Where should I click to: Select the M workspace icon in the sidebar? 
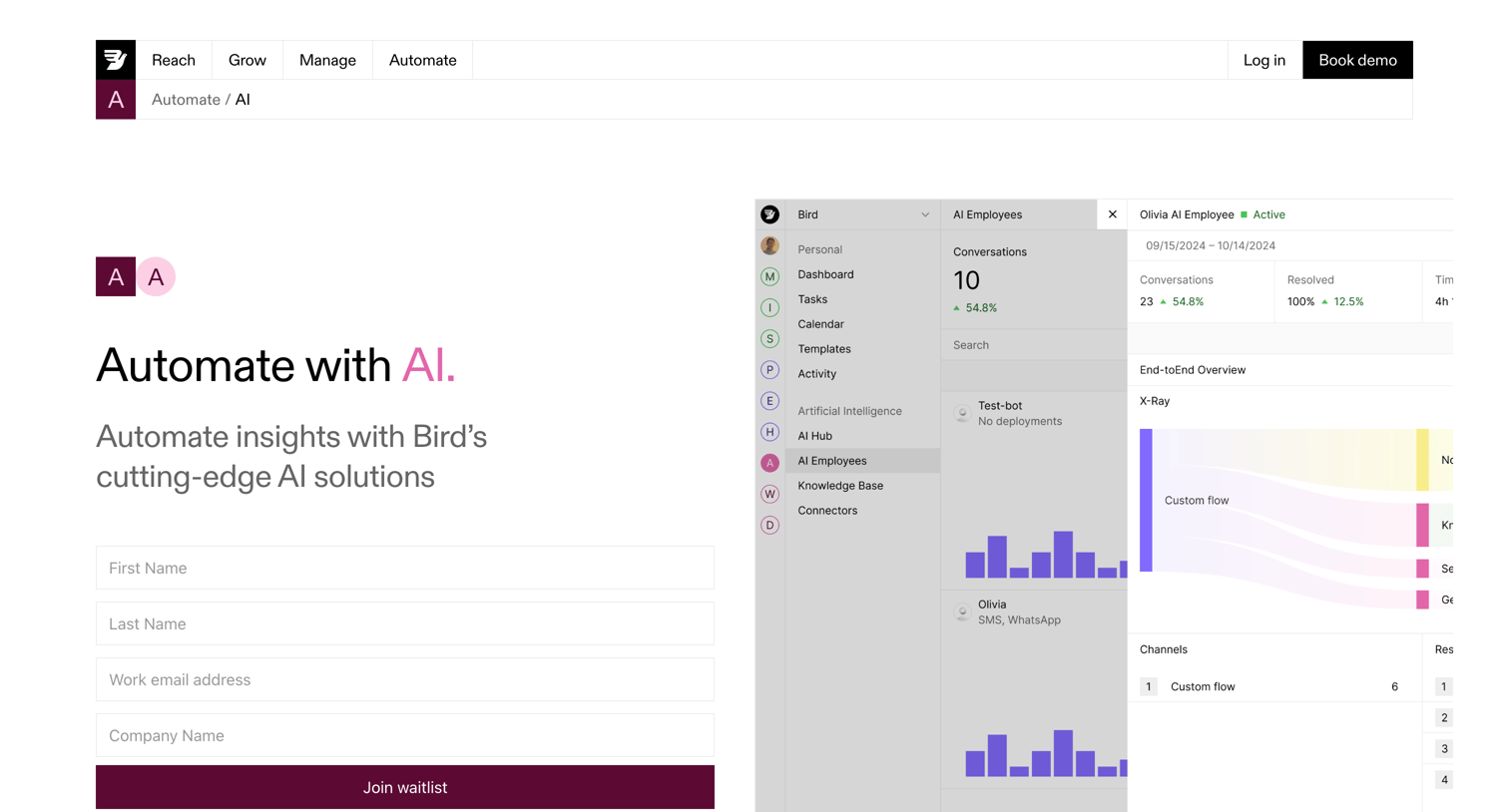click(x=769, y=276)
